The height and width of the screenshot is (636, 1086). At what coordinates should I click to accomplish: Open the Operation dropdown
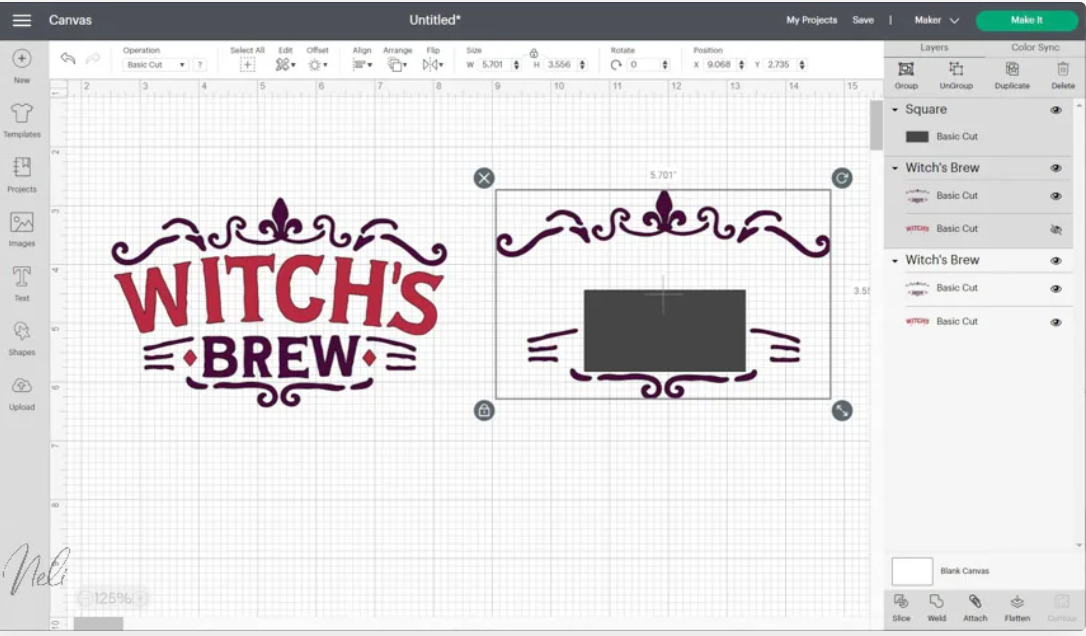point(155,64)
